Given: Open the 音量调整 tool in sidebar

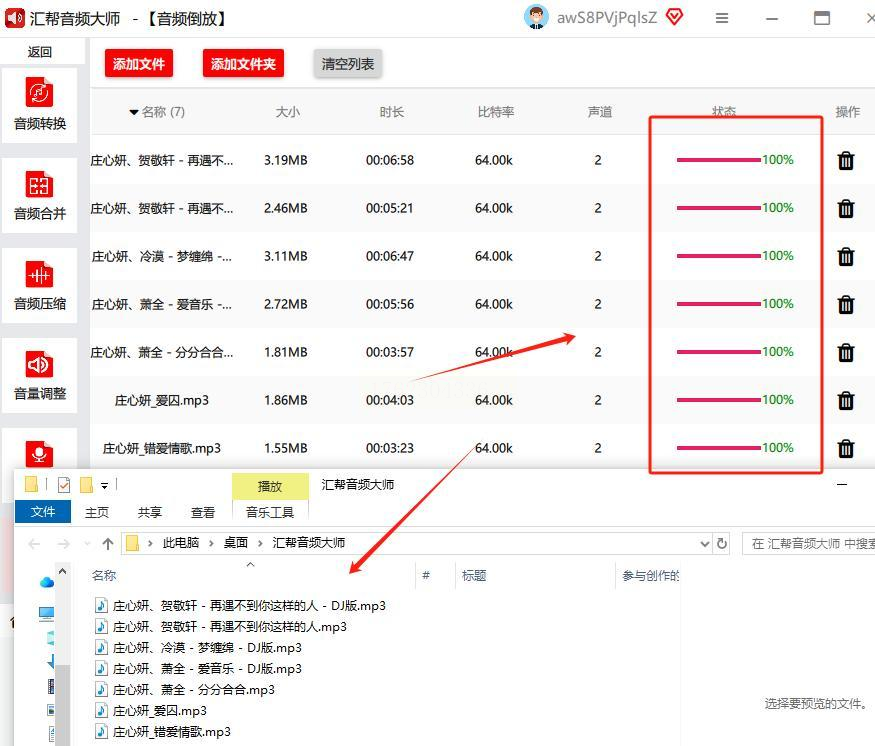Looking at the screenshot, I should (x=40, y=376).
